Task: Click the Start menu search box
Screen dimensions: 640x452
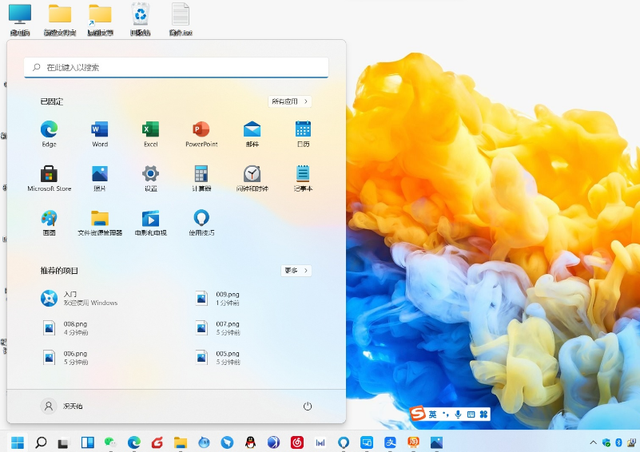Action: [176, 67]
